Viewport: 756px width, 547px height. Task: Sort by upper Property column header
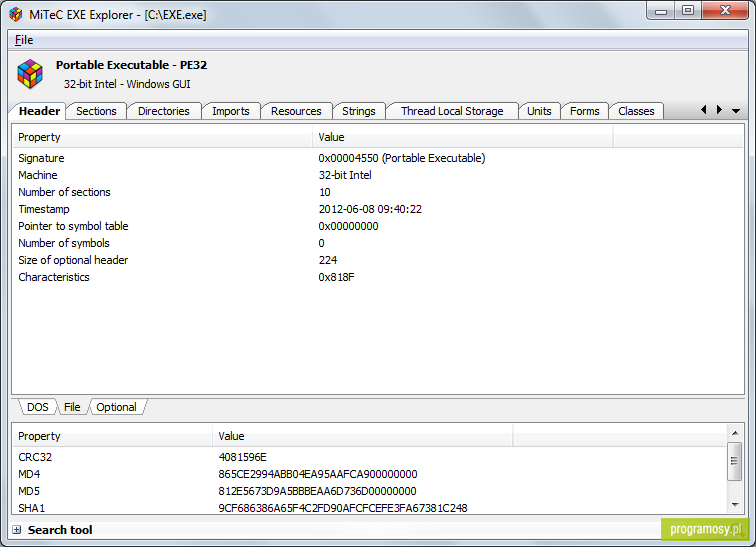162,137
